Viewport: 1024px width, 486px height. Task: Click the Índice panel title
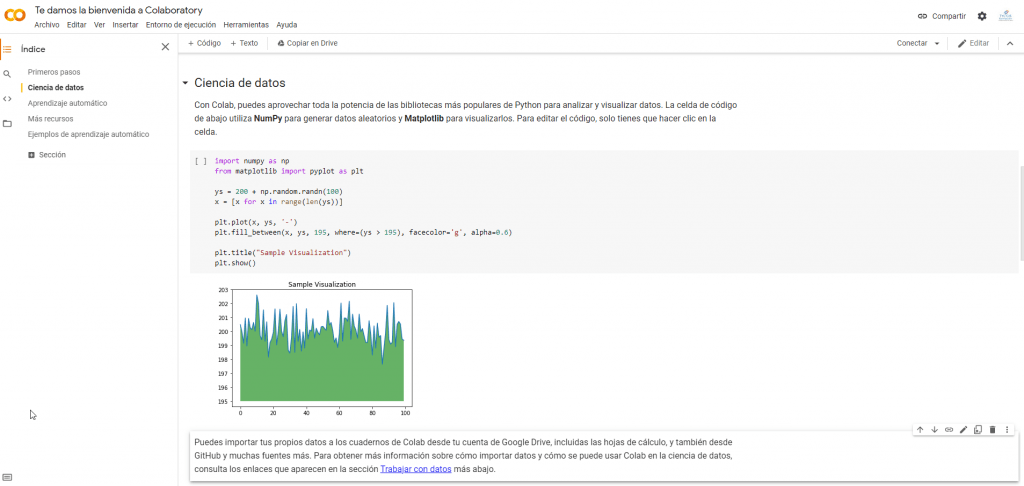tap(33, 49)
